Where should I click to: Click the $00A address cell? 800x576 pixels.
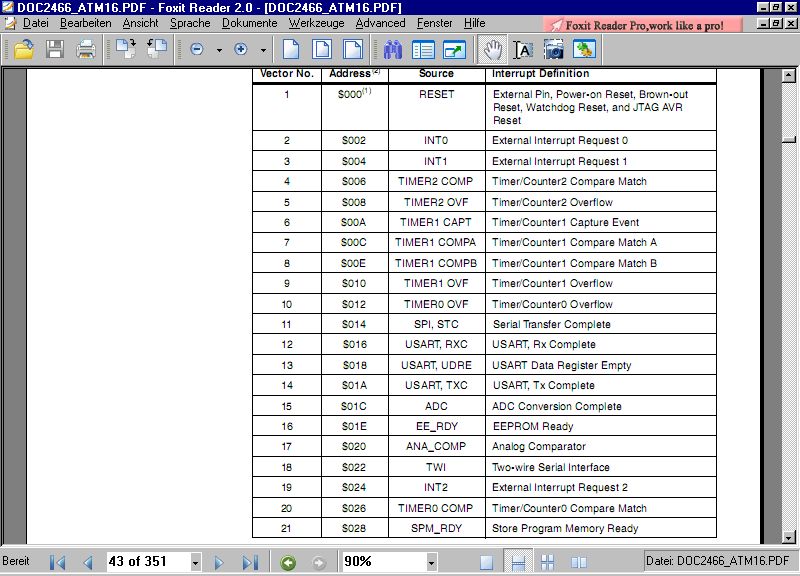coord(354,222)
